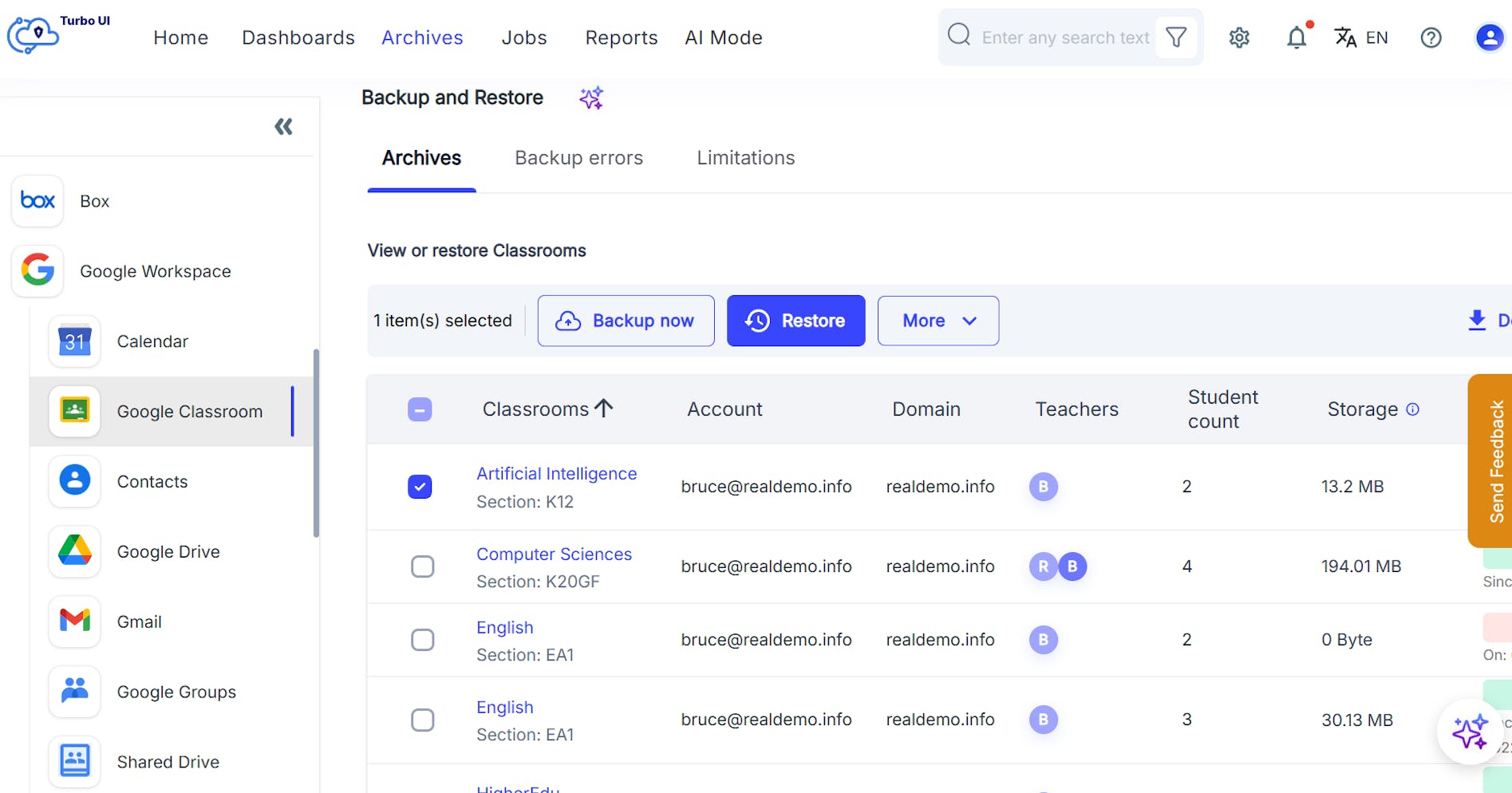Click the sidebar vertical scrollbar
The image size is (1512, 793).
click(316, 443)
